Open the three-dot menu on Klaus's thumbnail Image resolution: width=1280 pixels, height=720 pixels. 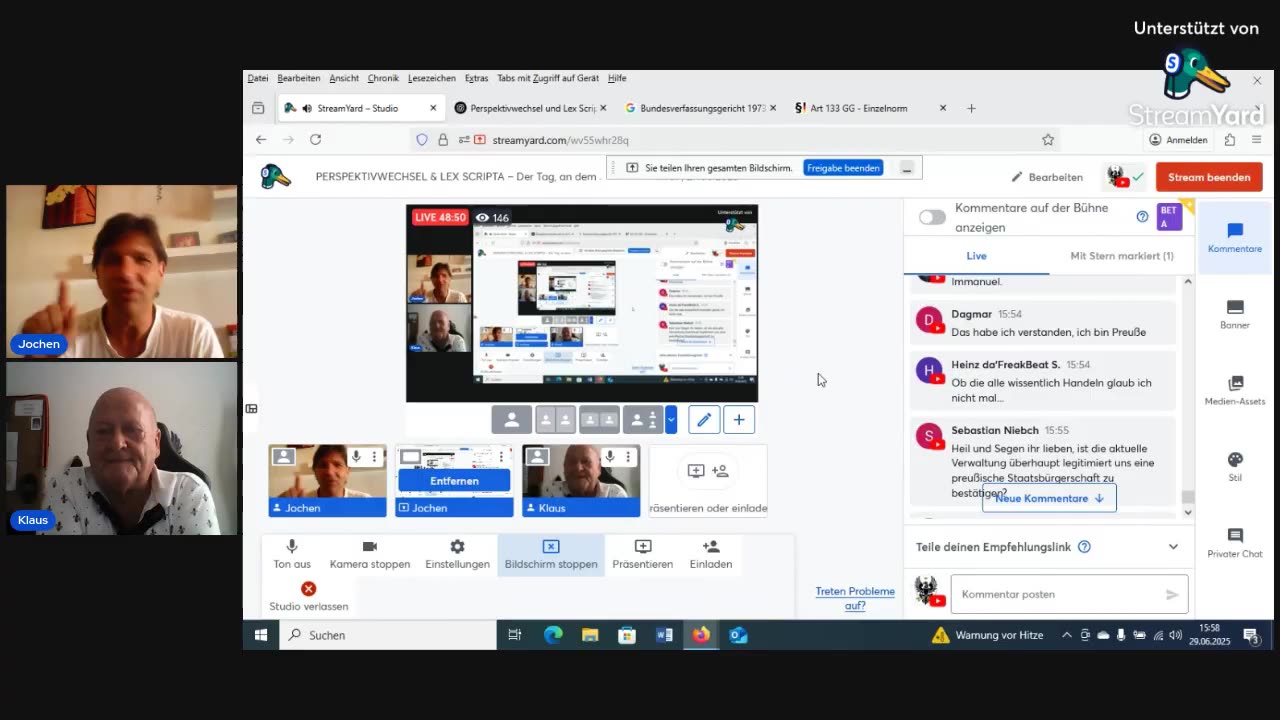pos(629,457)
